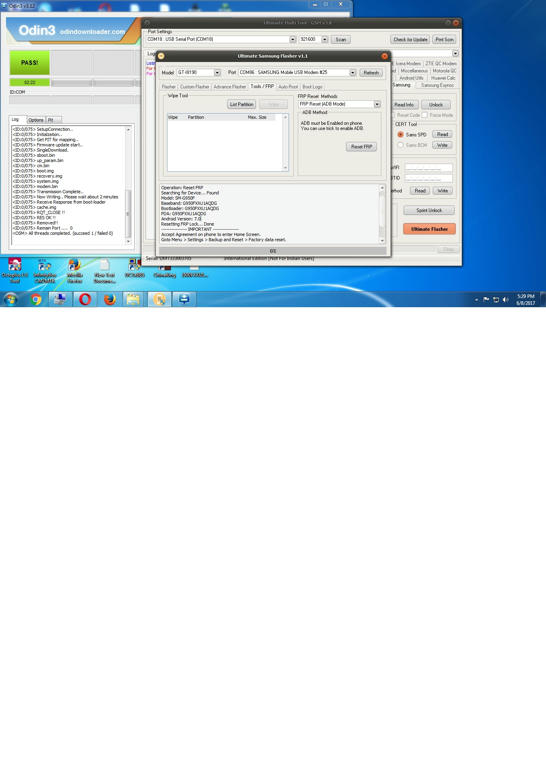
Task: Open Firefox from the taskbar
Action: pyautogui.click(x=110, y=299)
